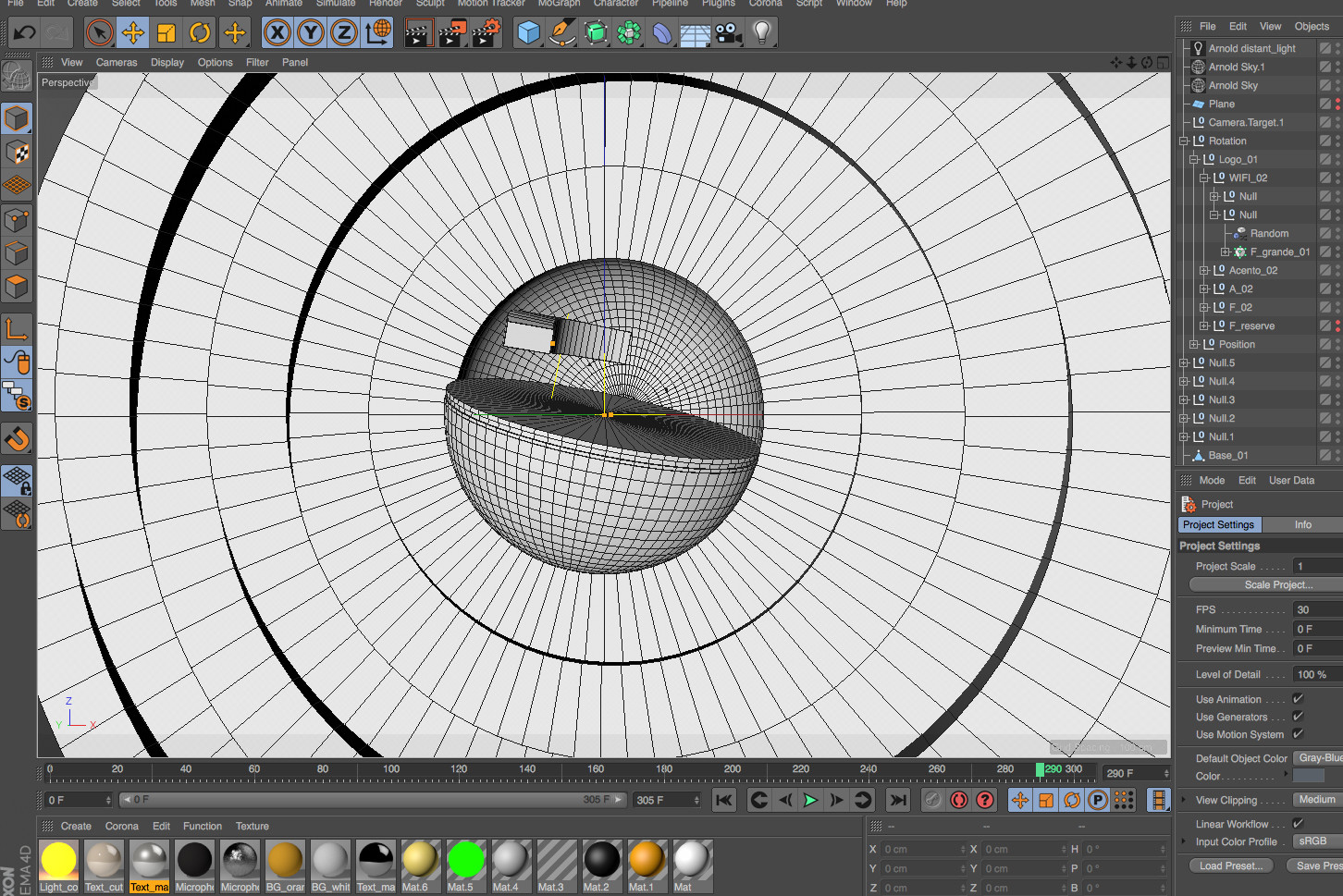The image size is (1343, 896).
Task: Click the Load Preset button
Action: click(1230, 865)
